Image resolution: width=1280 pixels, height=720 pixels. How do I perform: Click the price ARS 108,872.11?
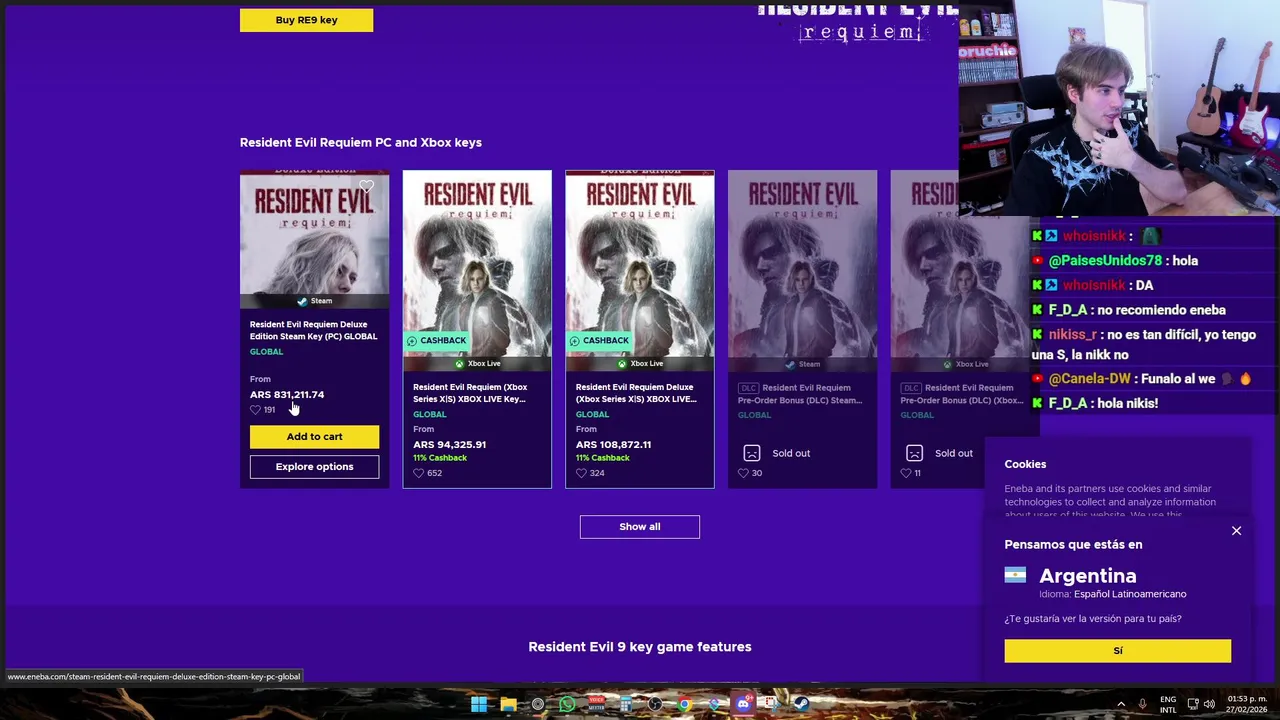613,445
